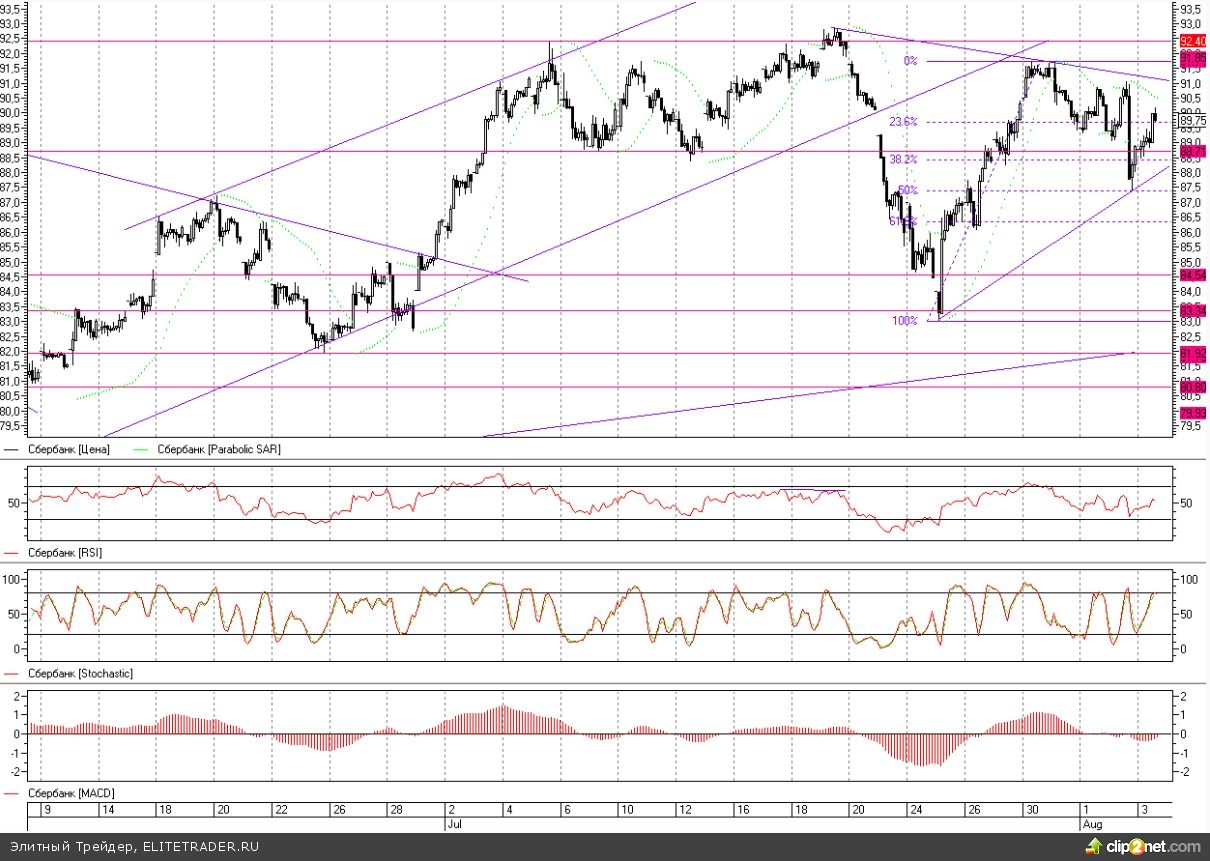
Task: Click the 100% Fibonacci level label
Action: coord(904,321)
